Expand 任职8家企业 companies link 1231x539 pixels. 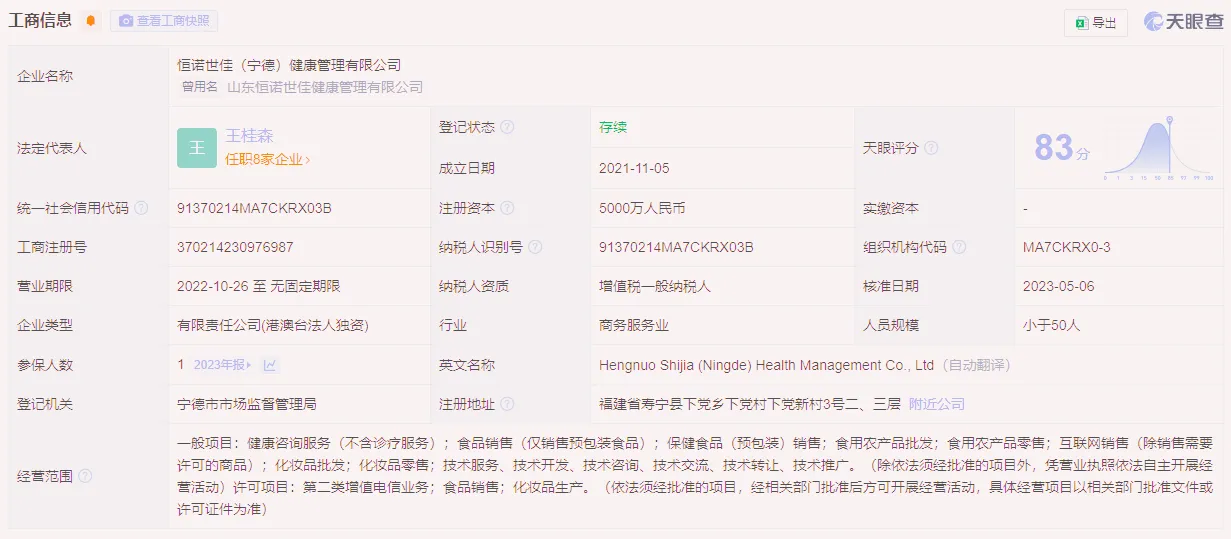(267, 159)
